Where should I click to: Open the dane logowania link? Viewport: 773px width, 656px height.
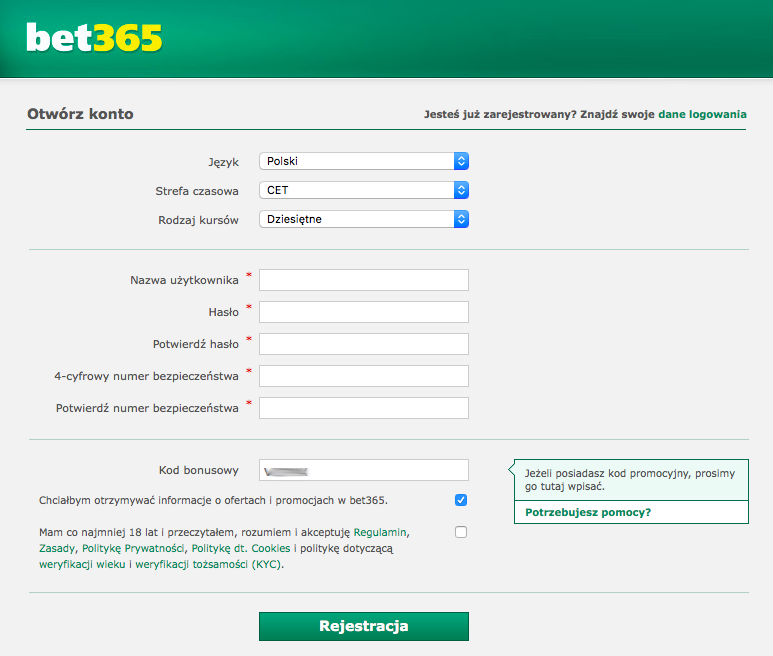point(702,114)
